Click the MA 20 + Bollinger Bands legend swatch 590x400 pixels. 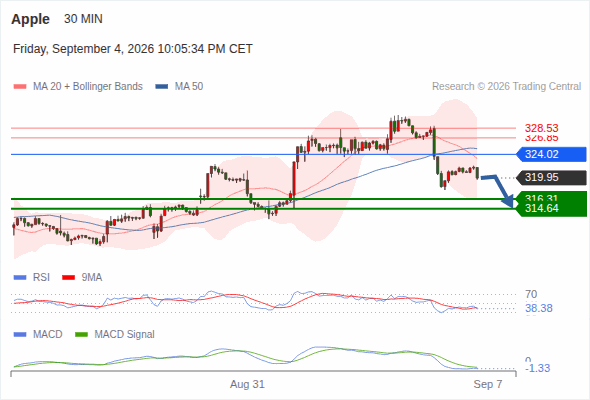(x=20, y=87)
